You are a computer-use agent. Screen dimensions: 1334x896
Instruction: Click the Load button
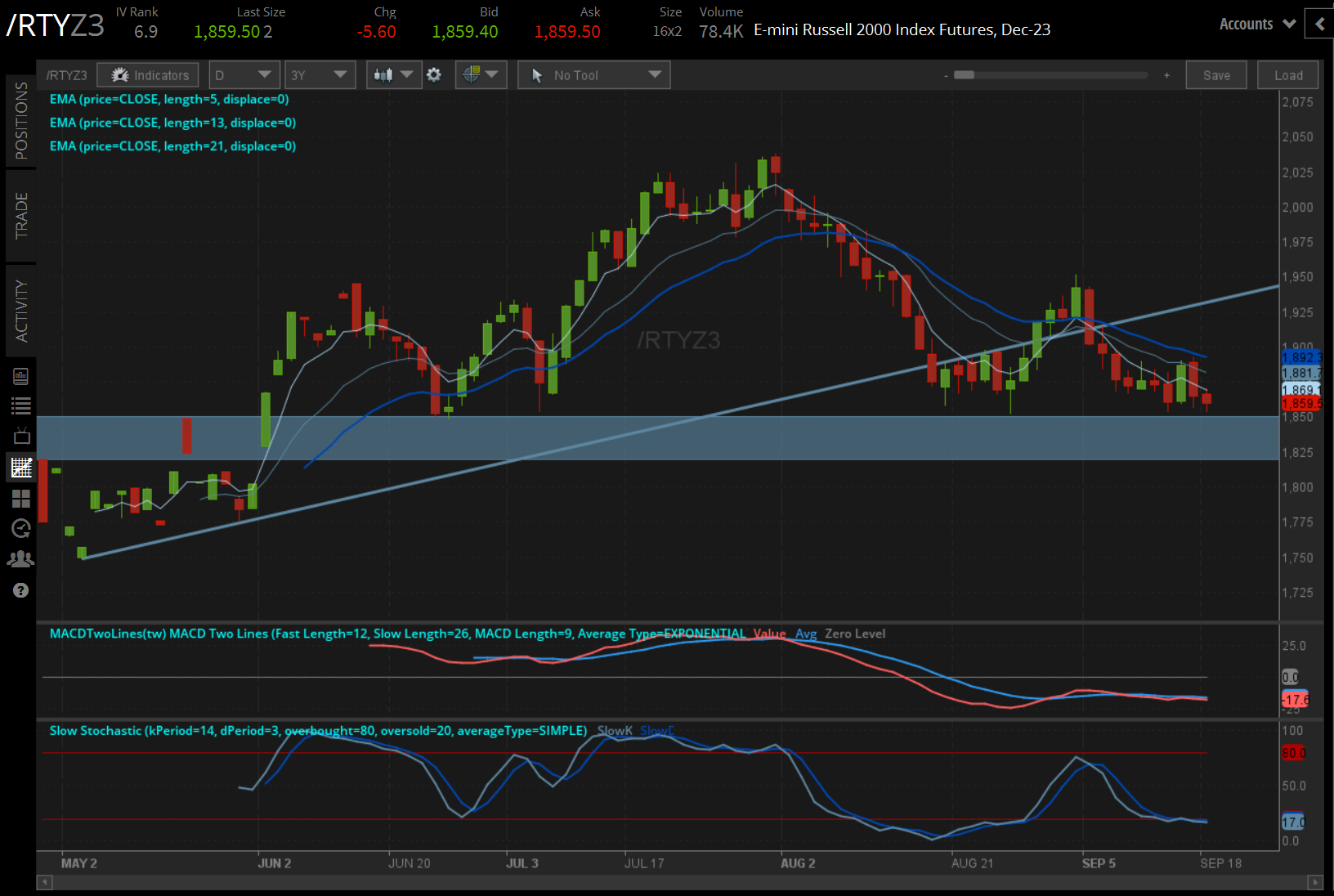(1287, 74)
